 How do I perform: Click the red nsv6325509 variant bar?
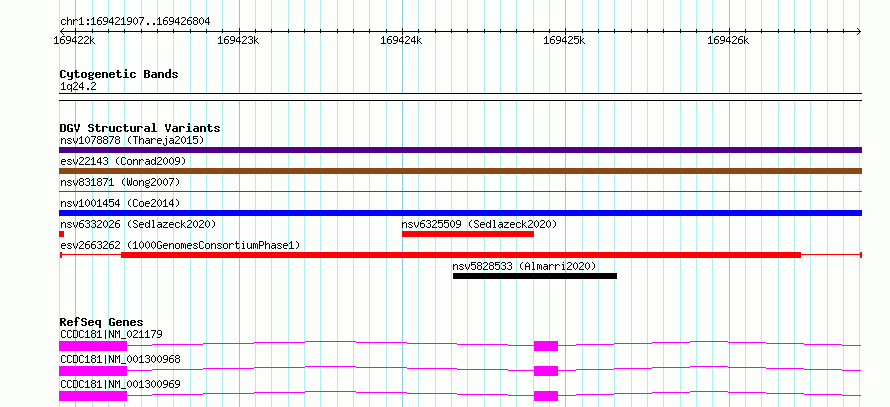tap(468, 234)
